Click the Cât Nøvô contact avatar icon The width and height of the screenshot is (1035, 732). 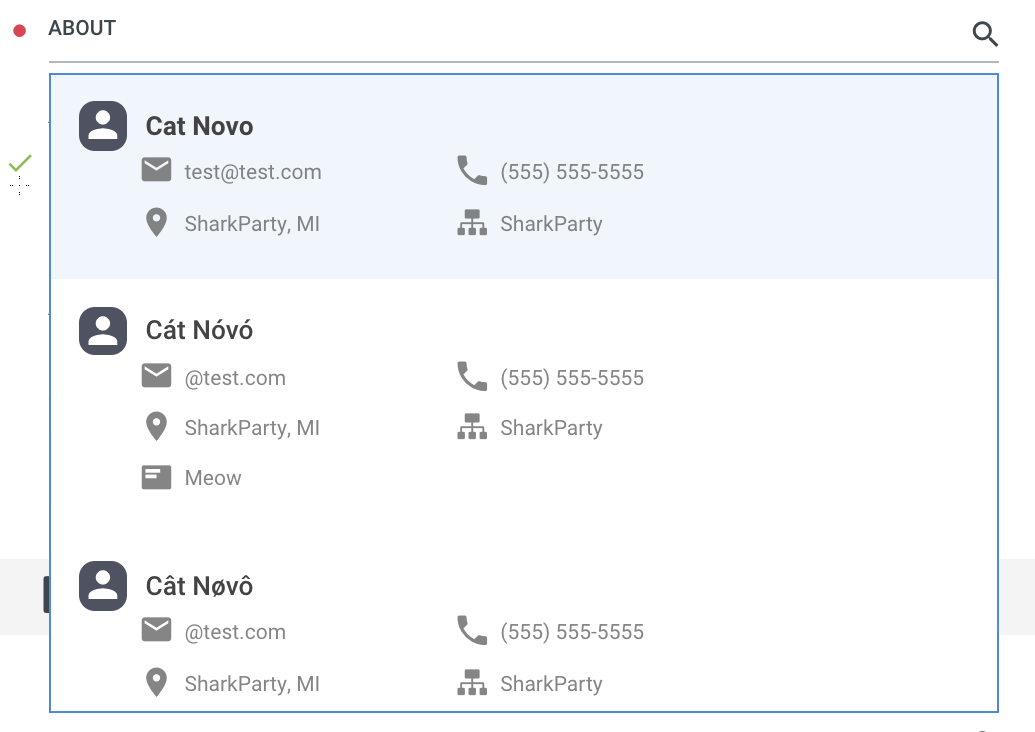[103, 586]
